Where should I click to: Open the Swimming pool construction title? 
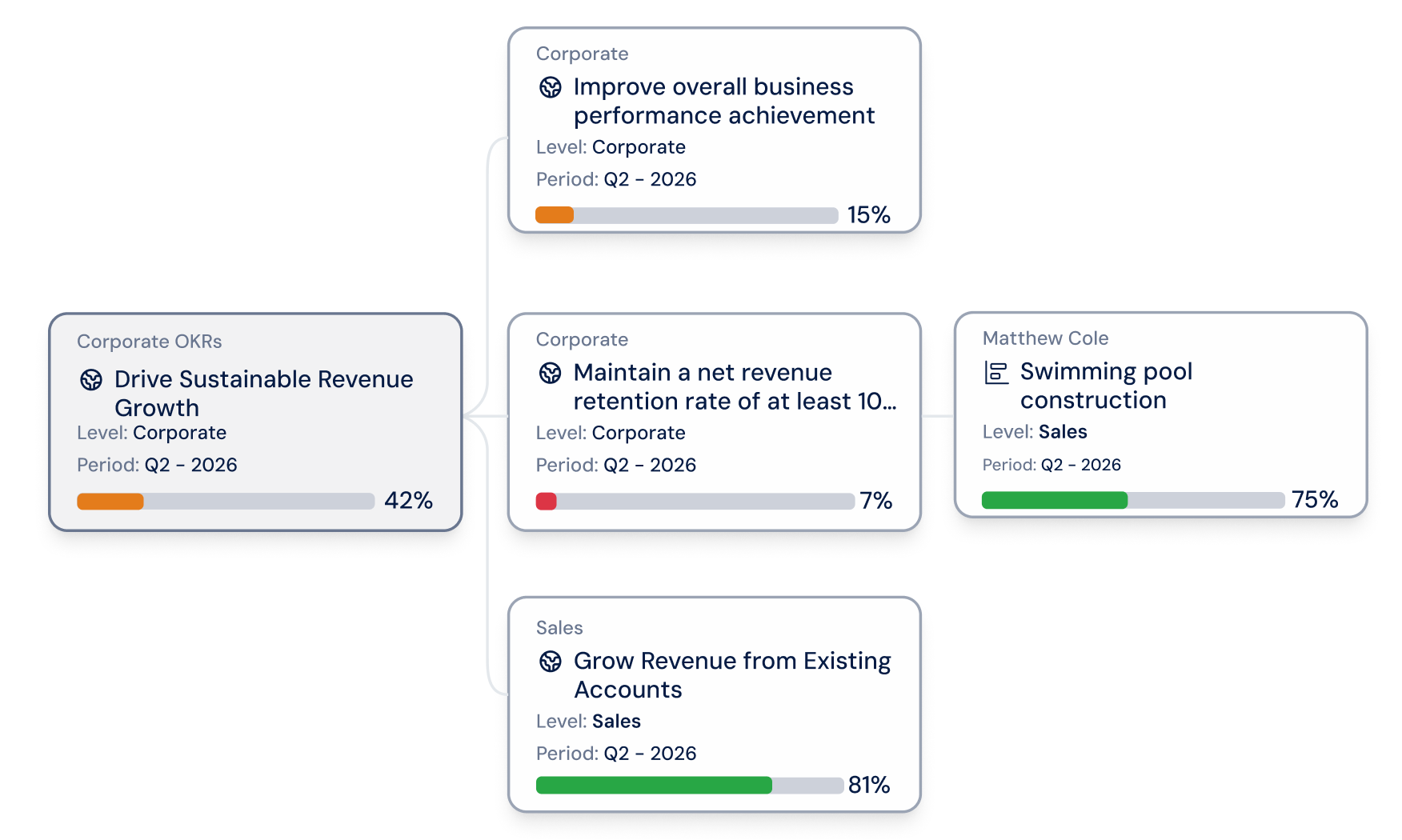(1106, 386)
